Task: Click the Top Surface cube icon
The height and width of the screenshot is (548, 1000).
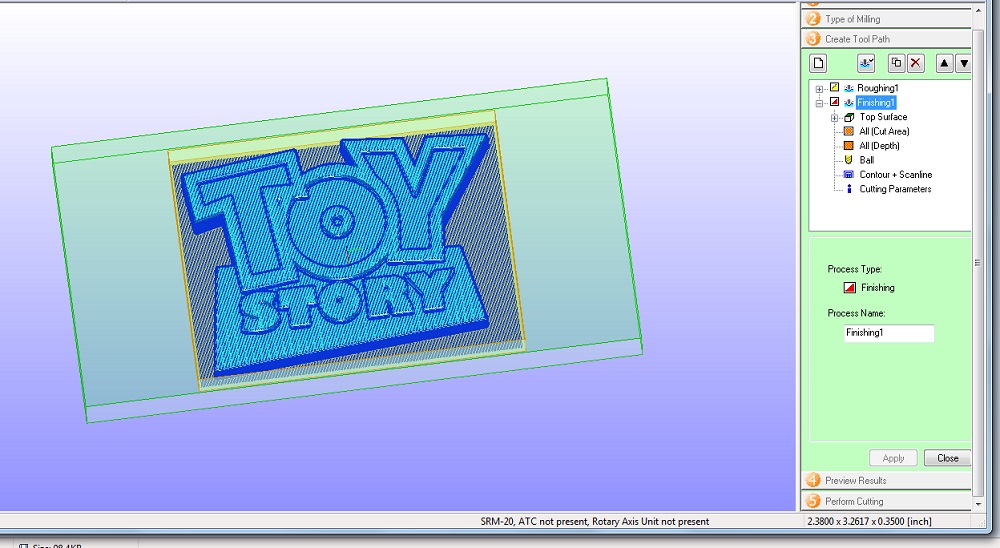Action: click(x=849, y=117)
